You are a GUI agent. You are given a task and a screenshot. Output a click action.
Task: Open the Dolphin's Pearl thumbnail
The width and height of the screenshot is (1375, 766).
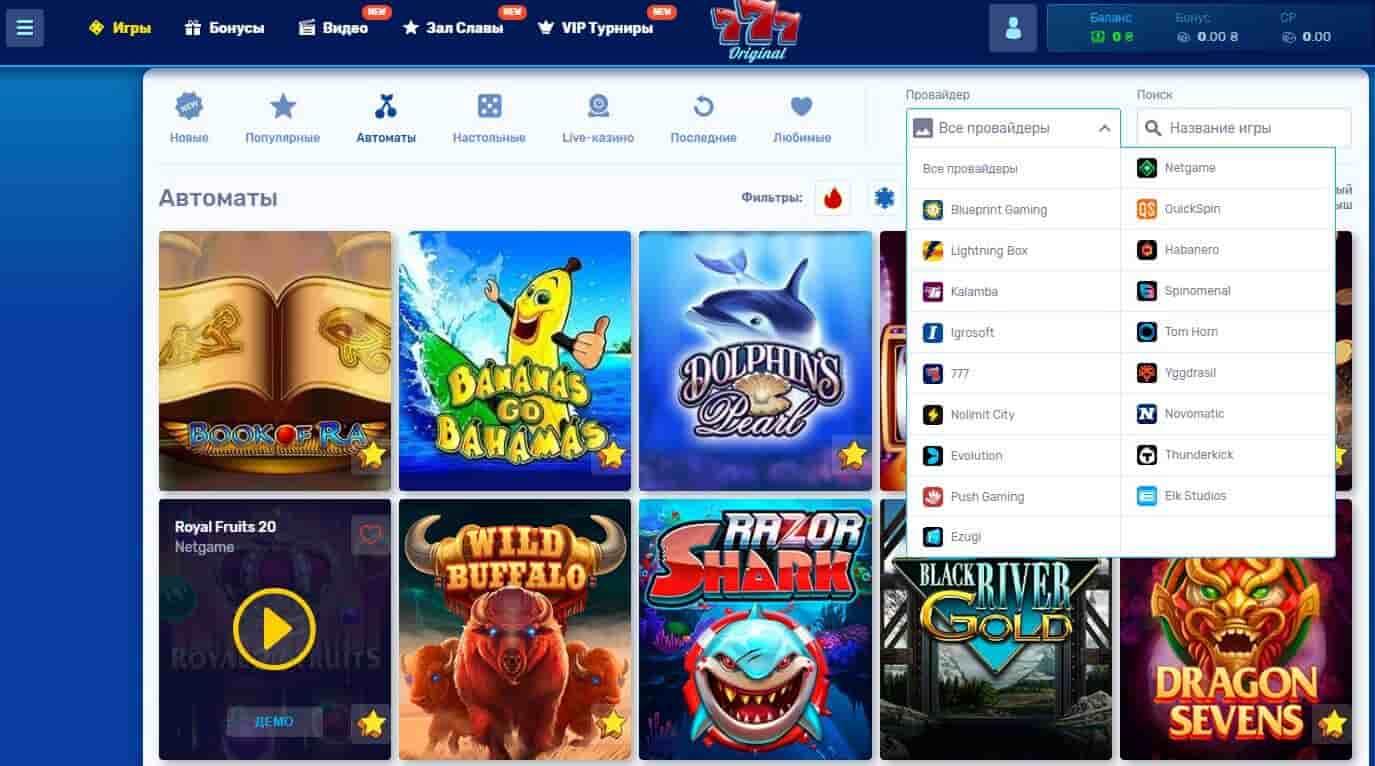click(x=755, y=361)
